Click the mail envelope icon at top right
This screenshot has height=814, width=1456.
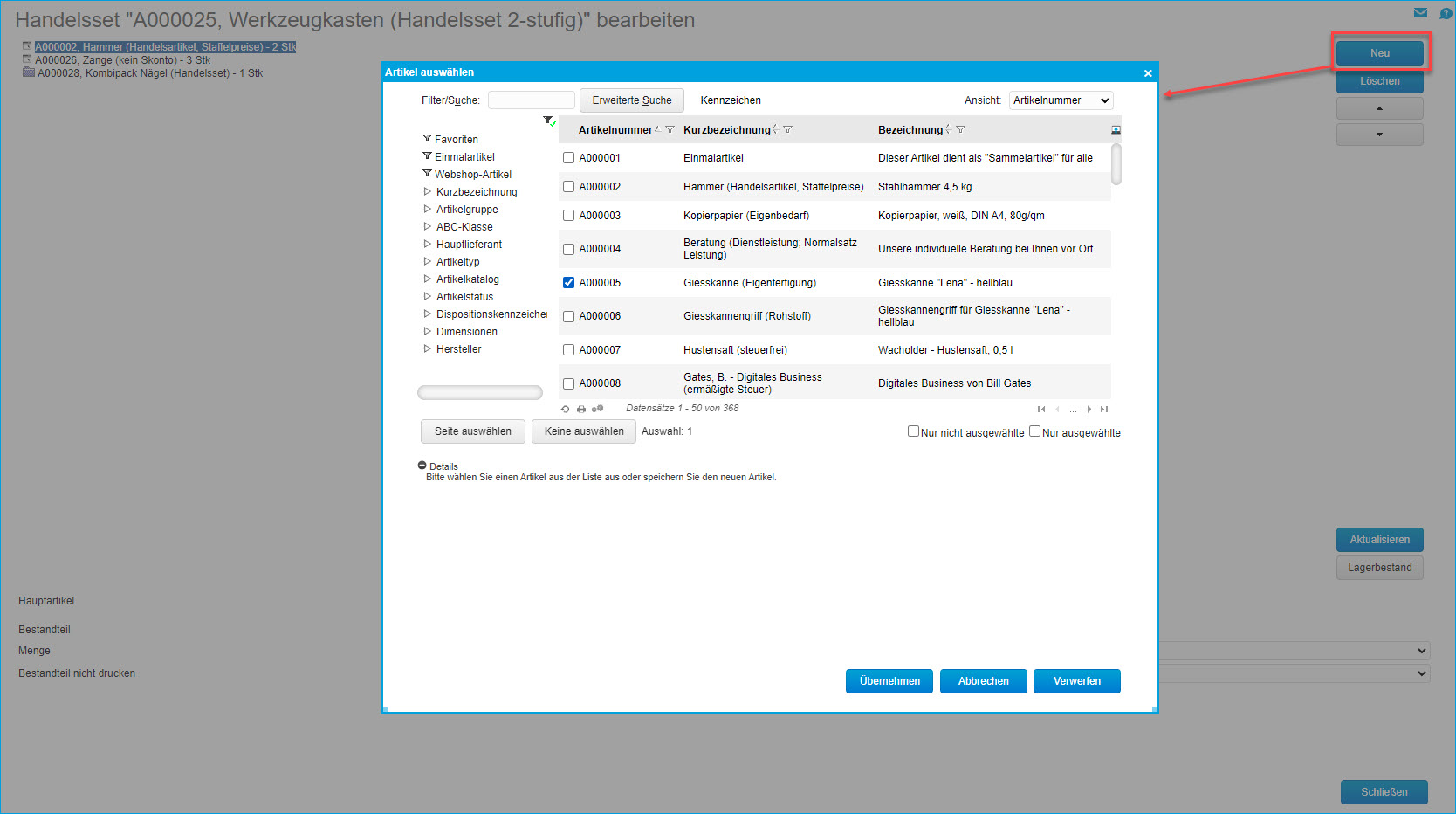coord(1420,13)
